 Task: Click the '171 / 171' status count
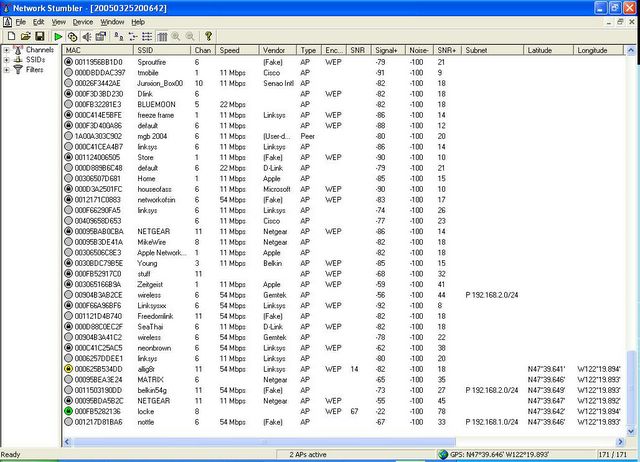[612, 454]
